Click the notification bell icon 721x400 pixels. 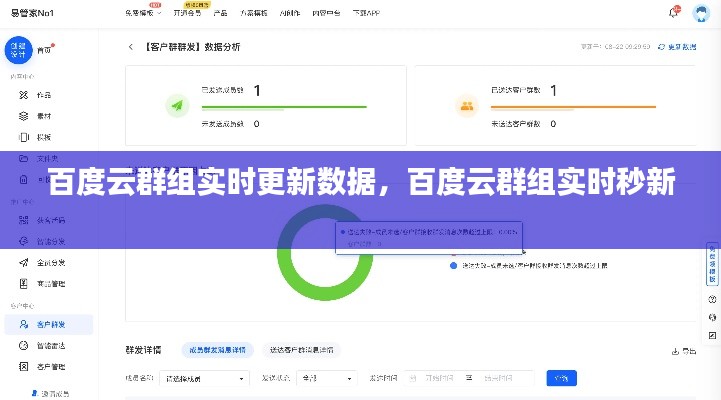click(673, 13)
